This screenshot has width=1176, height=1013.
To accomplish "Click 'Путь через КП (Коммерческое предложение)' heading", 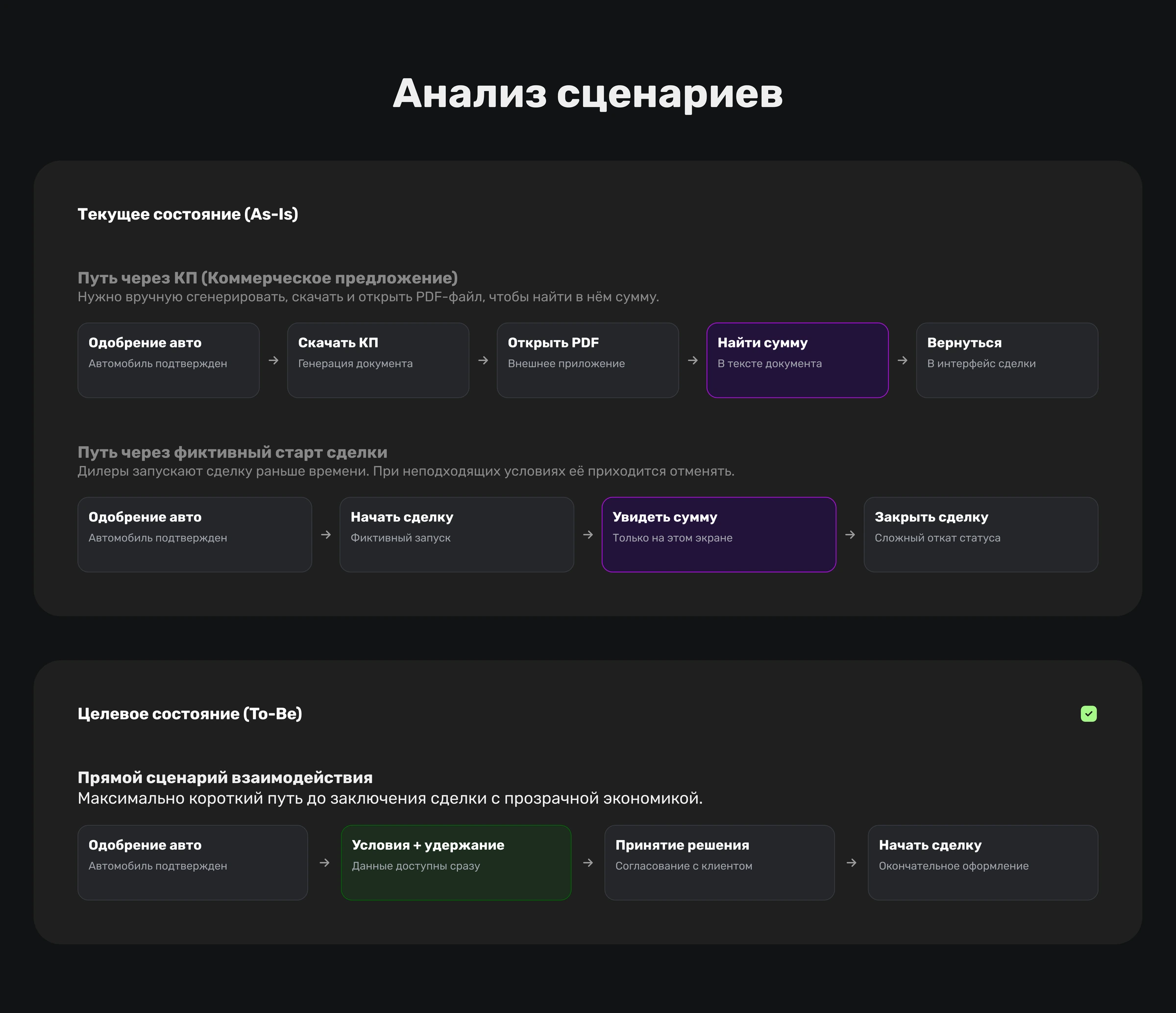I will point(268,278).
